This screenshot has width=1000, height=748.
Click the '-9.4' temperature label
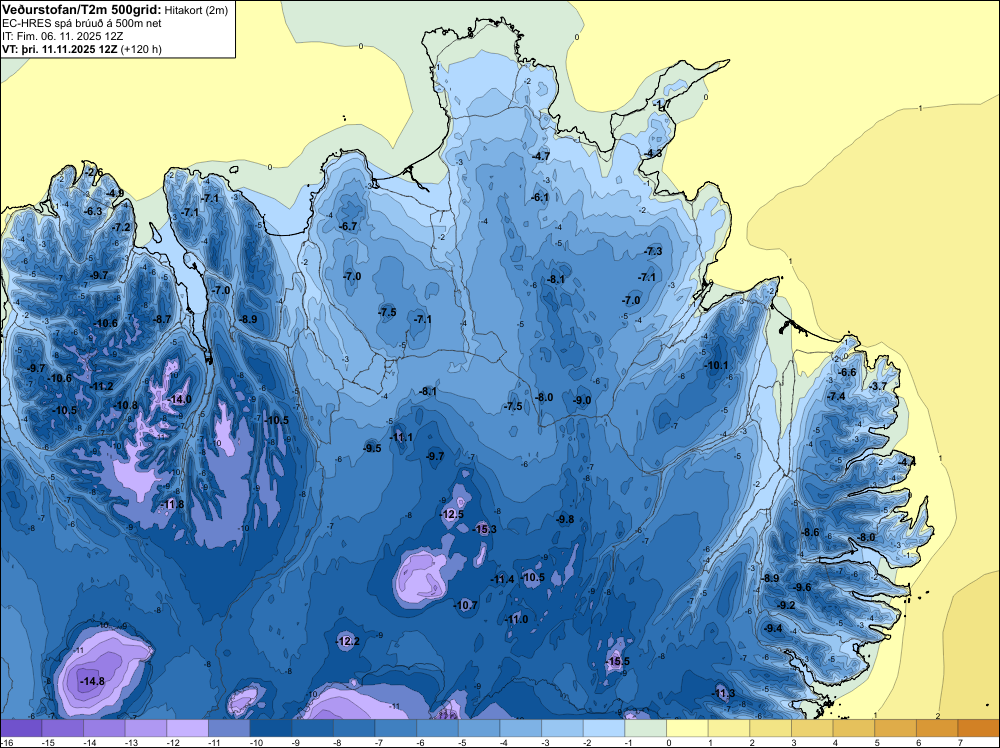(773, 628)
